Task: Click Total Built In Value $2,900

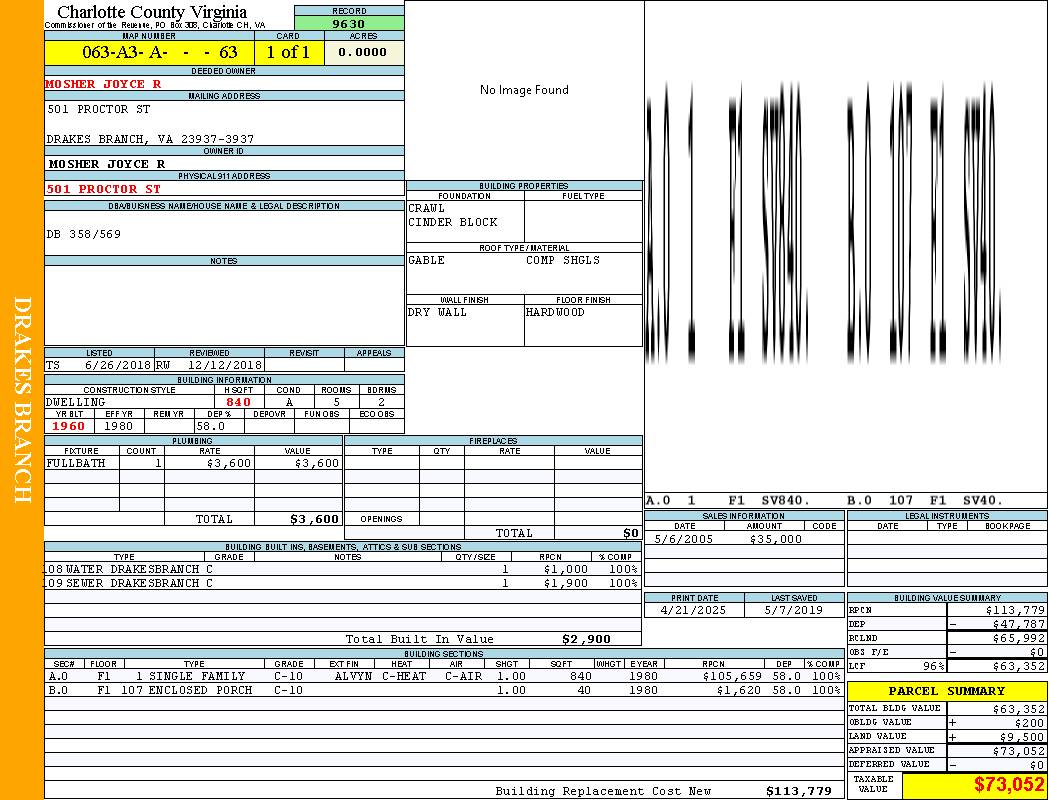Action: (x=586, y=639)
